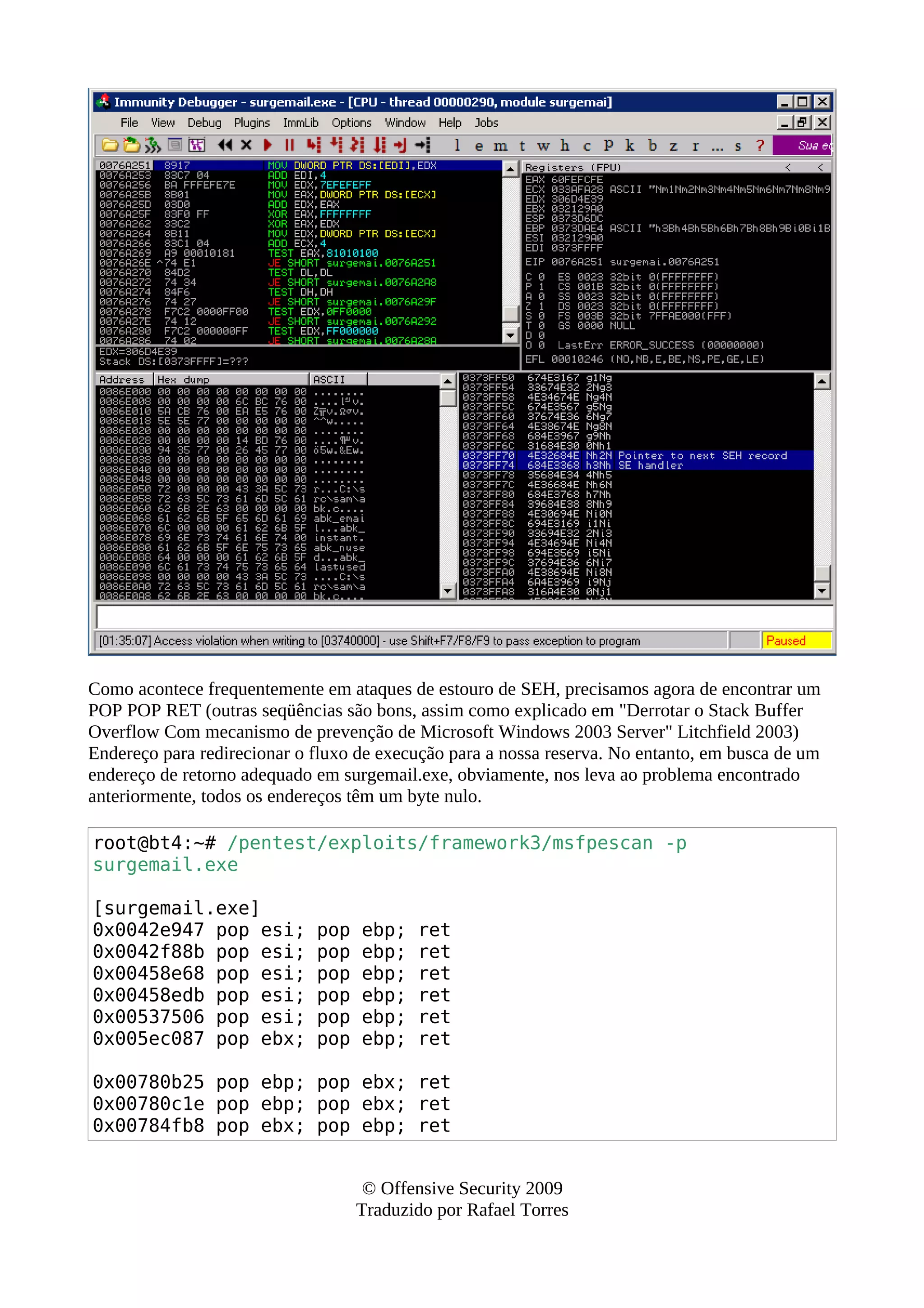
Task: Open the Help menu
Action: coord(450,122)
